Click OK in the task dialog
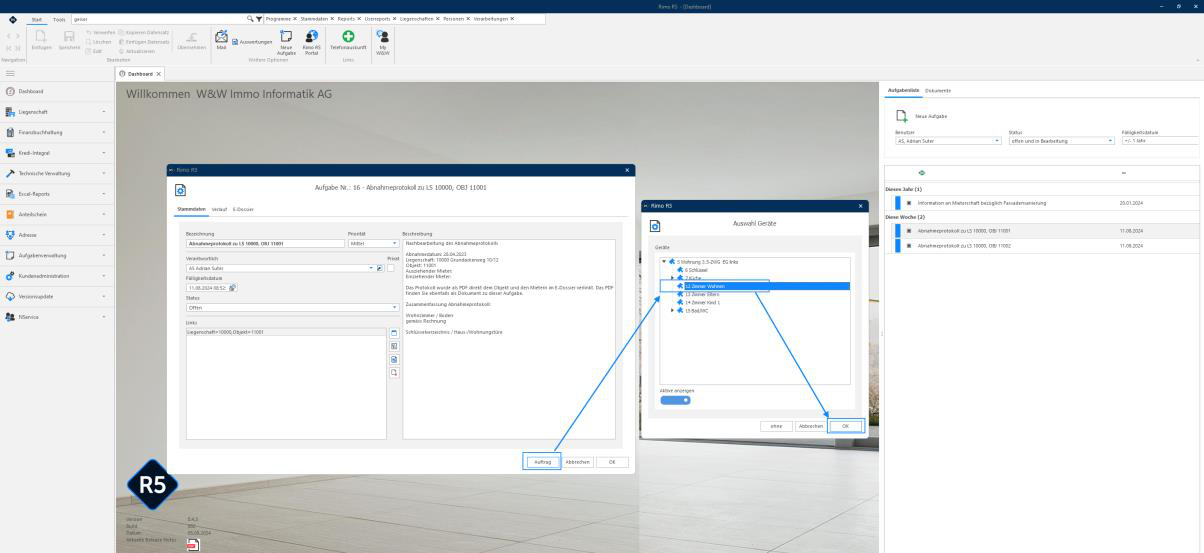This screenshot has height=553, width=1204. coord(612,462)
